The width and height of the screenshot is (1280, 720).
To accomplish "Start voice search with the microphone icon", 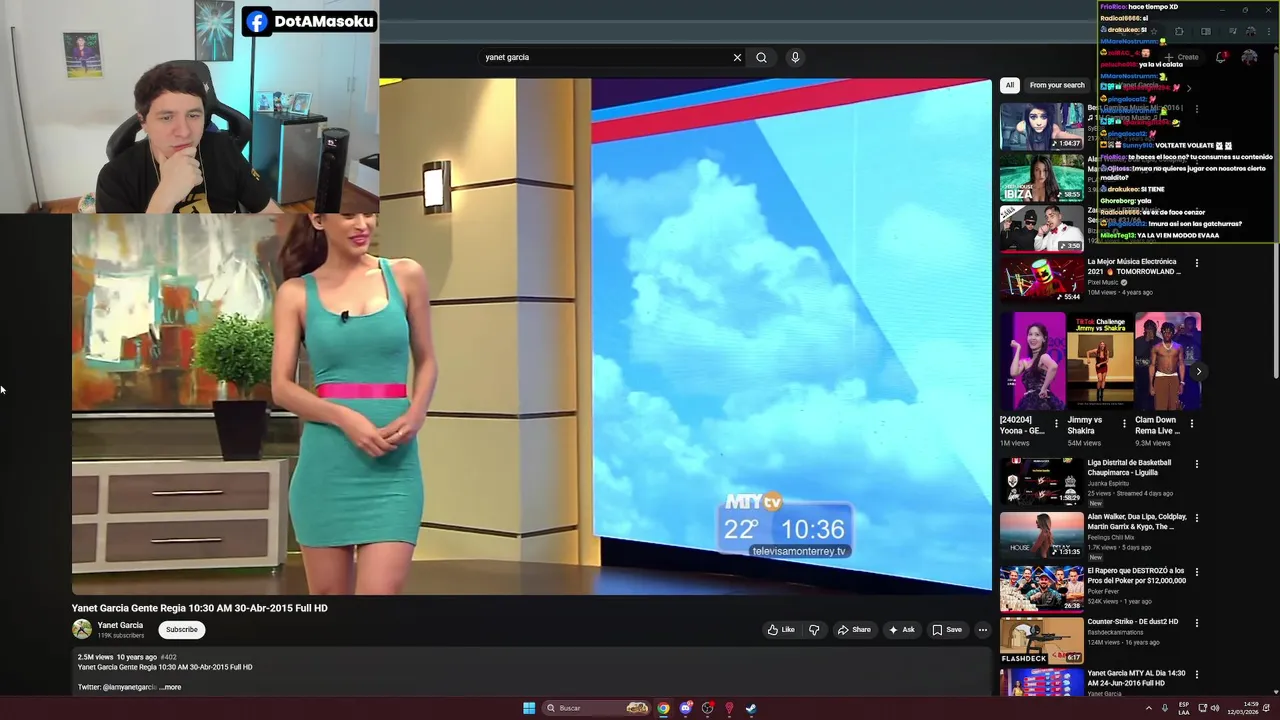I will coord(795,57).
